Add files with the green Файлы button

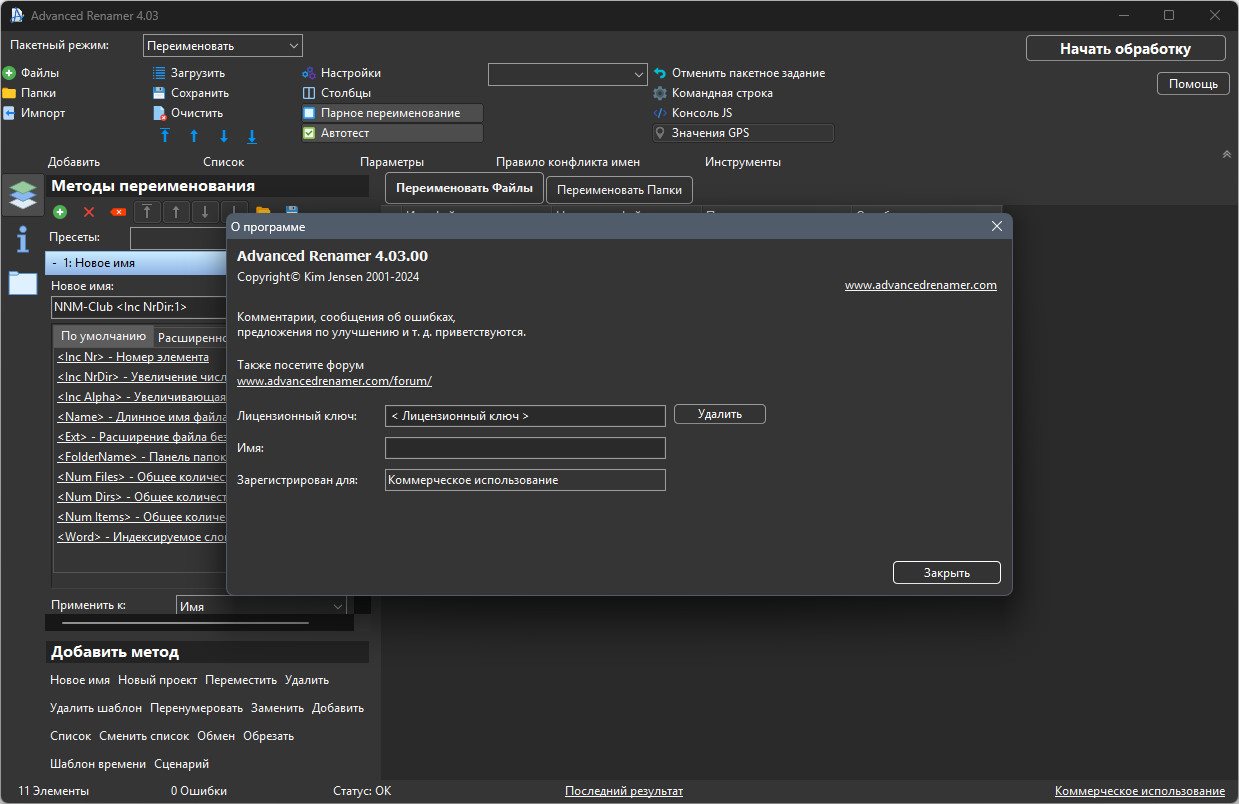[31, 73]
